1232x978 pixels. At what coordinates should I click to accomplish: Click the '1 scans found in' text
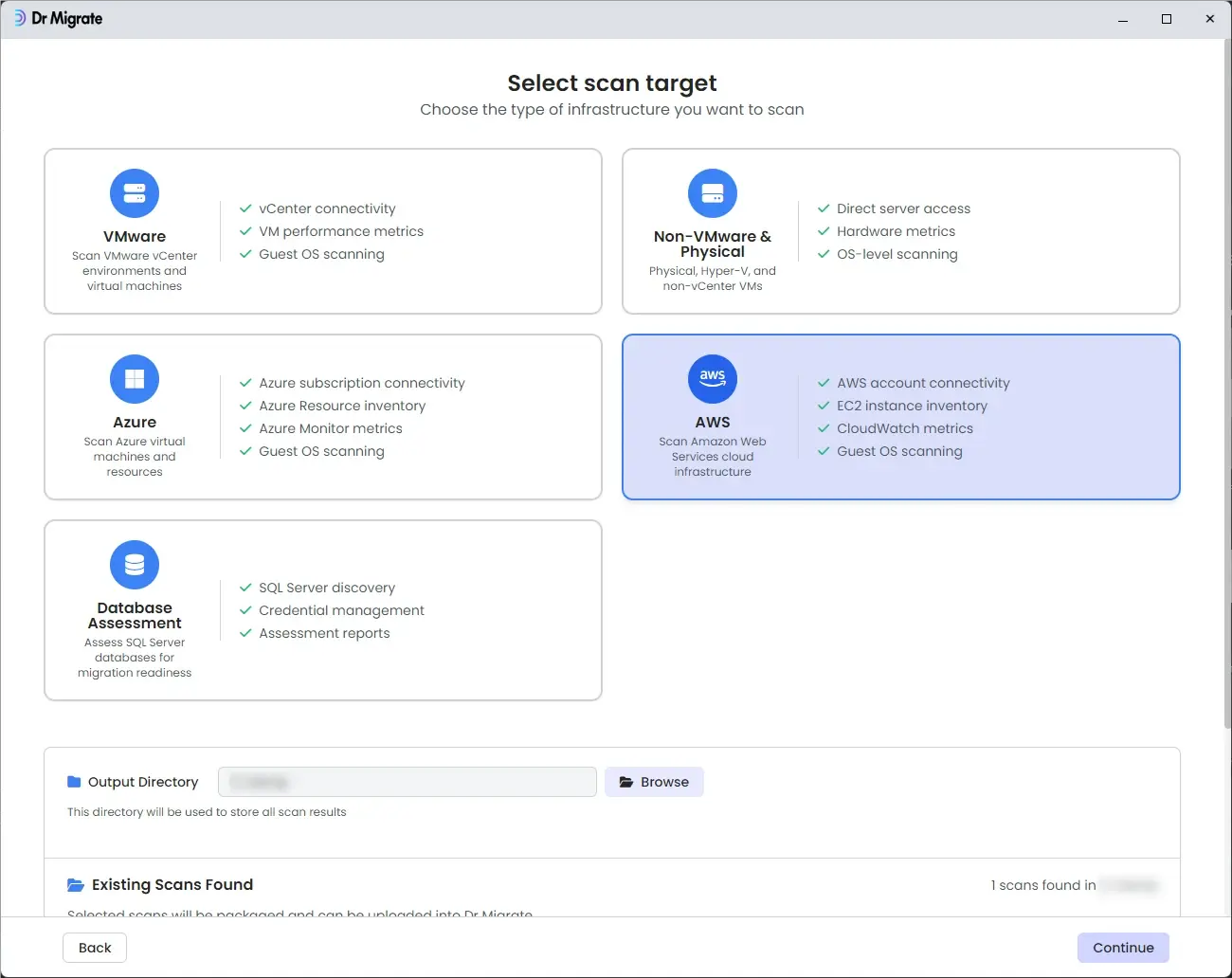click(x=1043, y=885)
